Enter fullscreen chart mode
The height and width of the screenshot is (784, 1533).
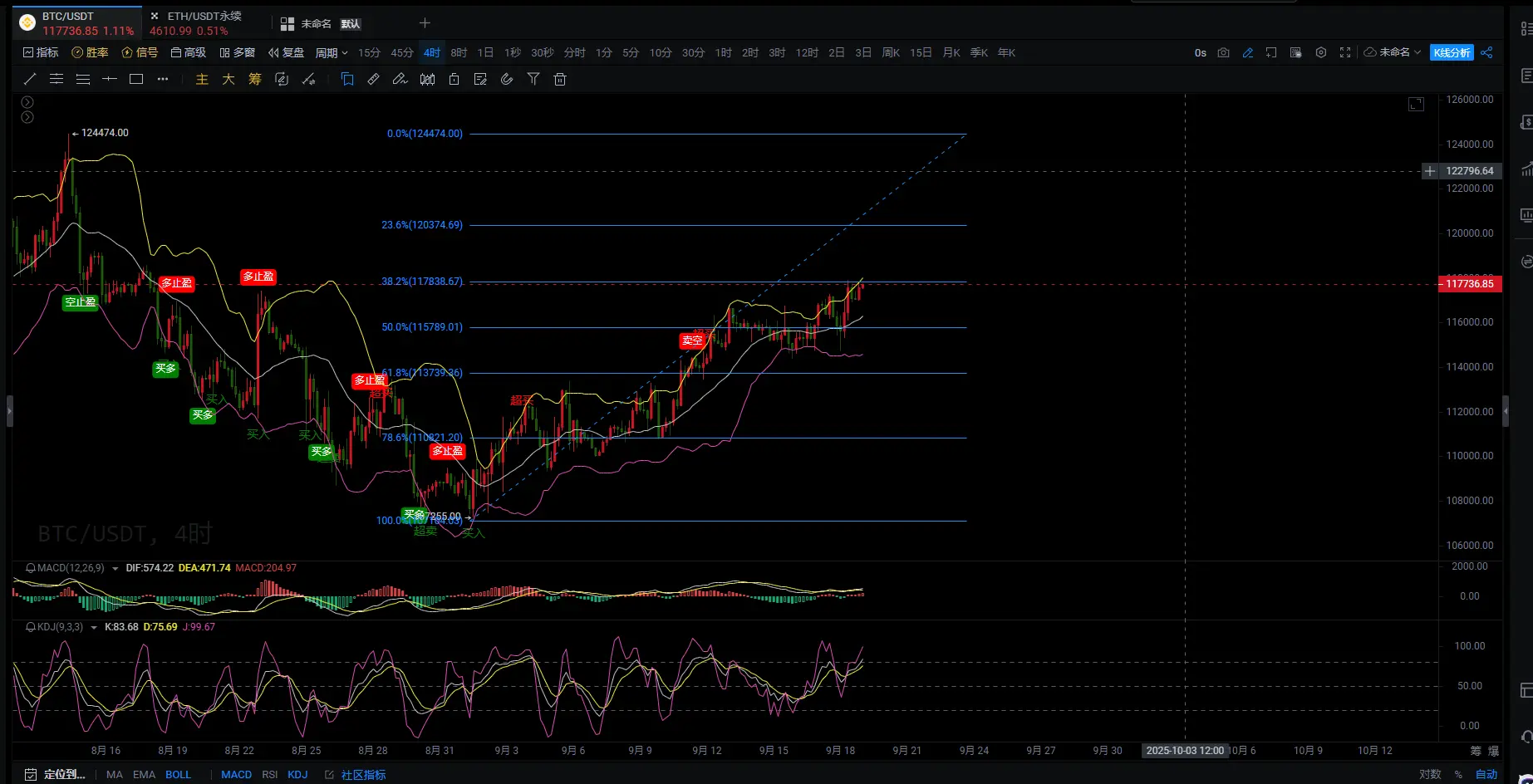click(x=1345, y=52)
